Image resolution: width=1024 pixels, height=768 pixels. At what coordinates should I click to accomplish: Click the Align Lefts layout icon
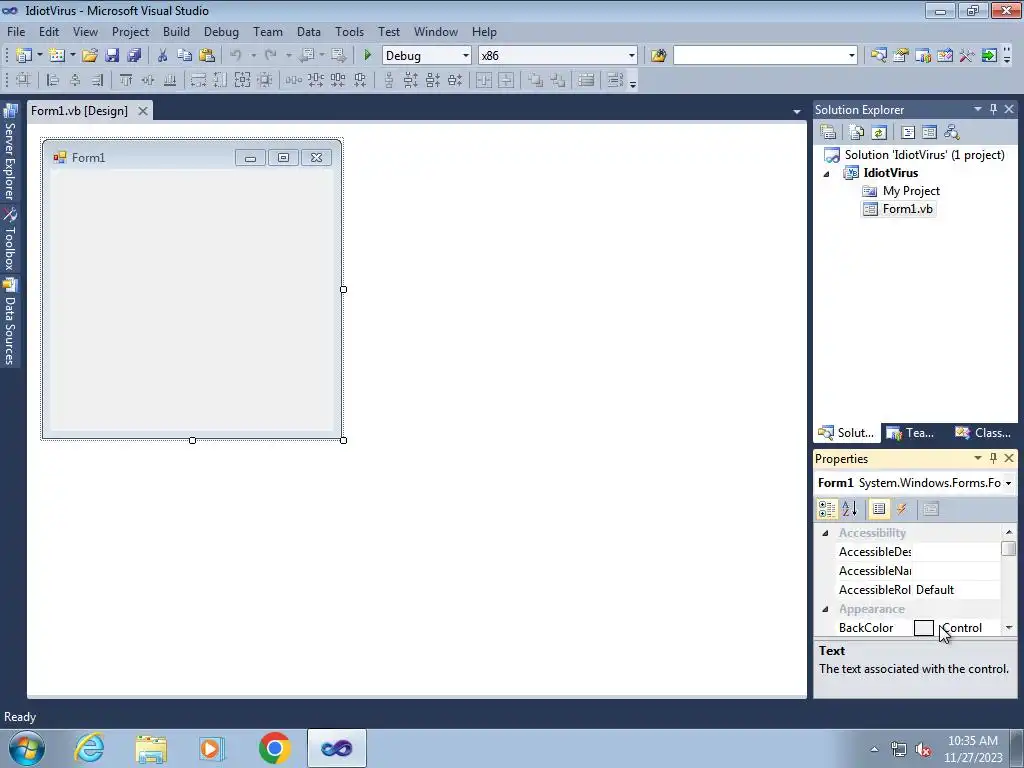pyautogui.click(x=53, y=80)
